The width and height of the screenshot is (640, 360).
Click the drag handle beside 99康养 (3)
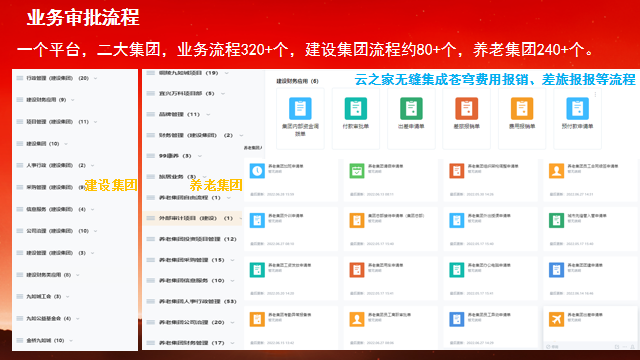tap(151, 156)
